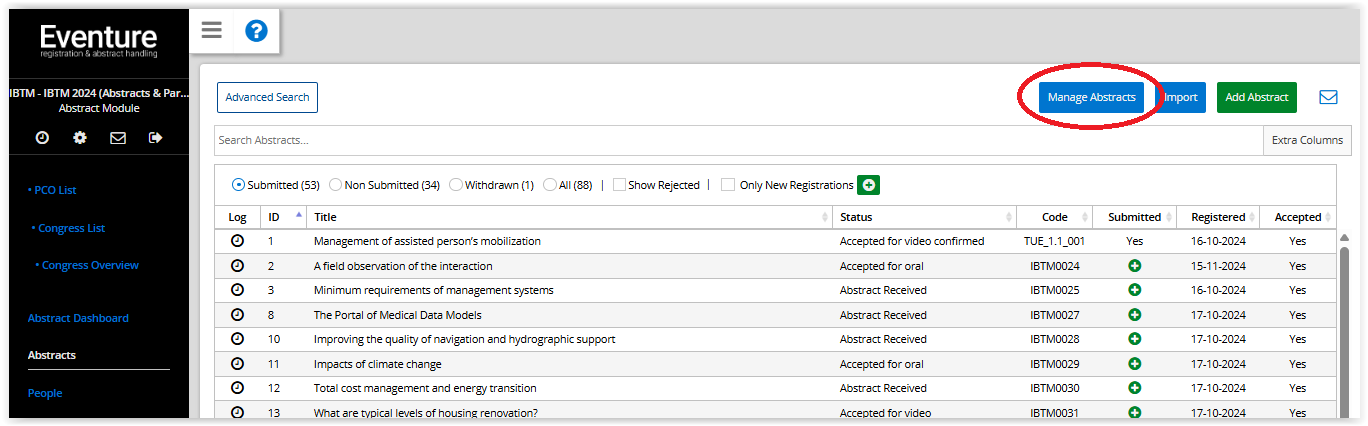Click the logout arrow icon in sidebar
Image resolution: width=1368 pixels, height=426 pixels.
[x=155, y=138]
